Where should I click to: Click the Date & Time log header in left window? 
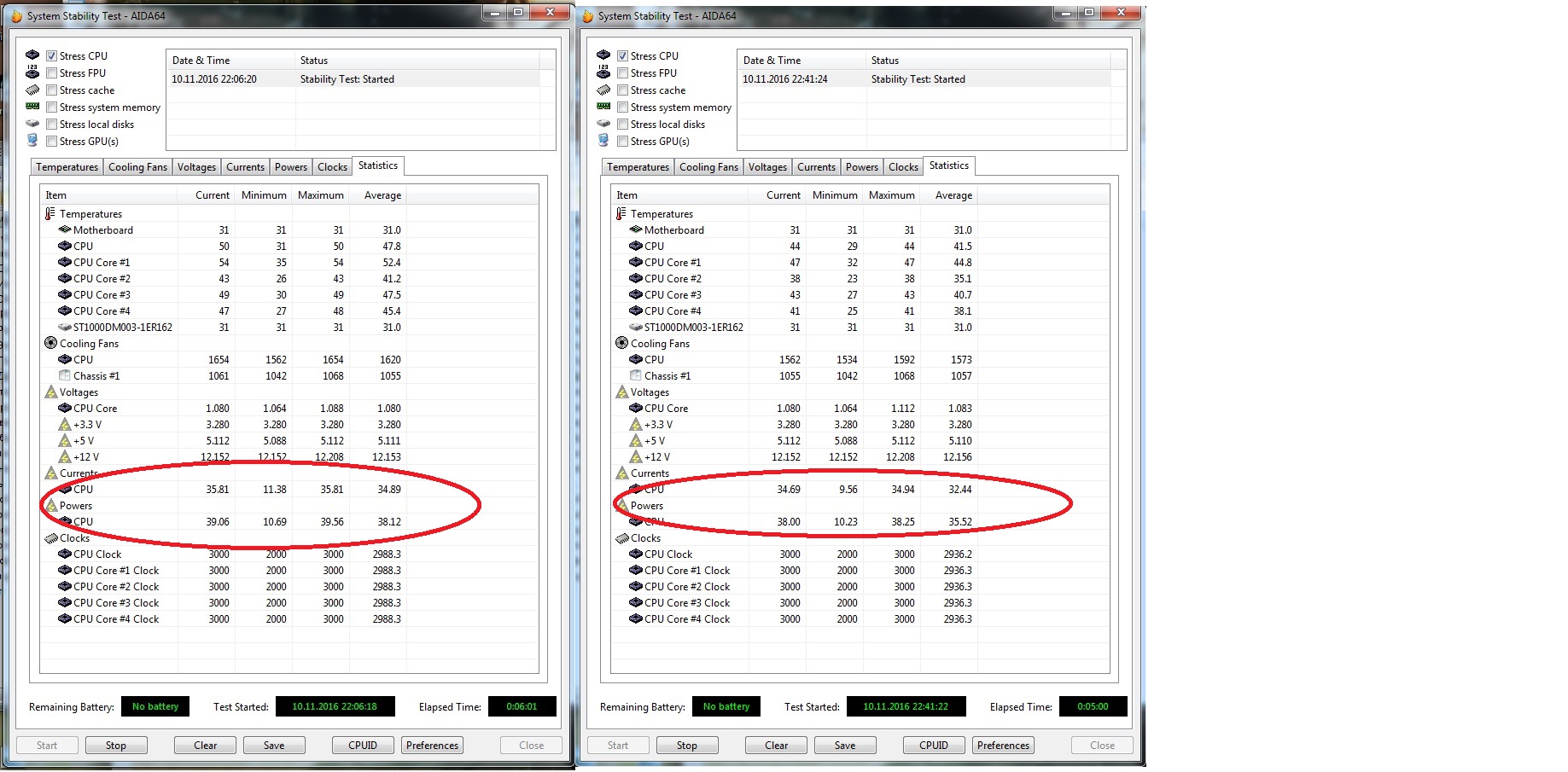tap(230, 61)
